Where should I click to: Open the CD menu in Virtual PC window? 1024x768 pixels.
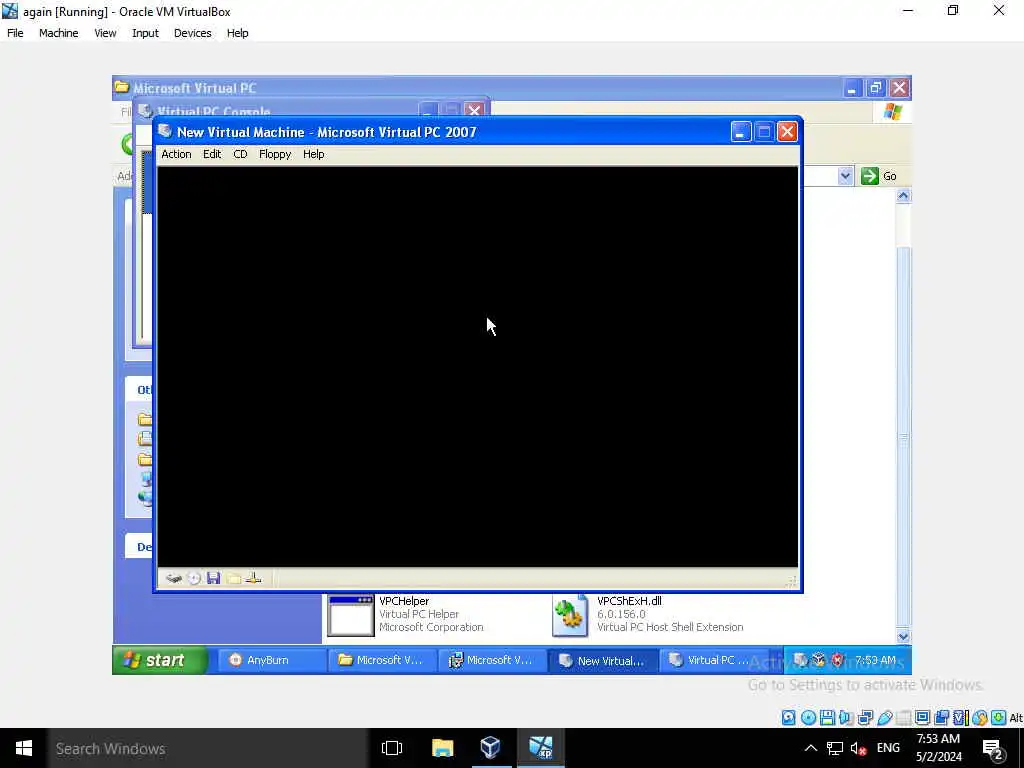240,154
